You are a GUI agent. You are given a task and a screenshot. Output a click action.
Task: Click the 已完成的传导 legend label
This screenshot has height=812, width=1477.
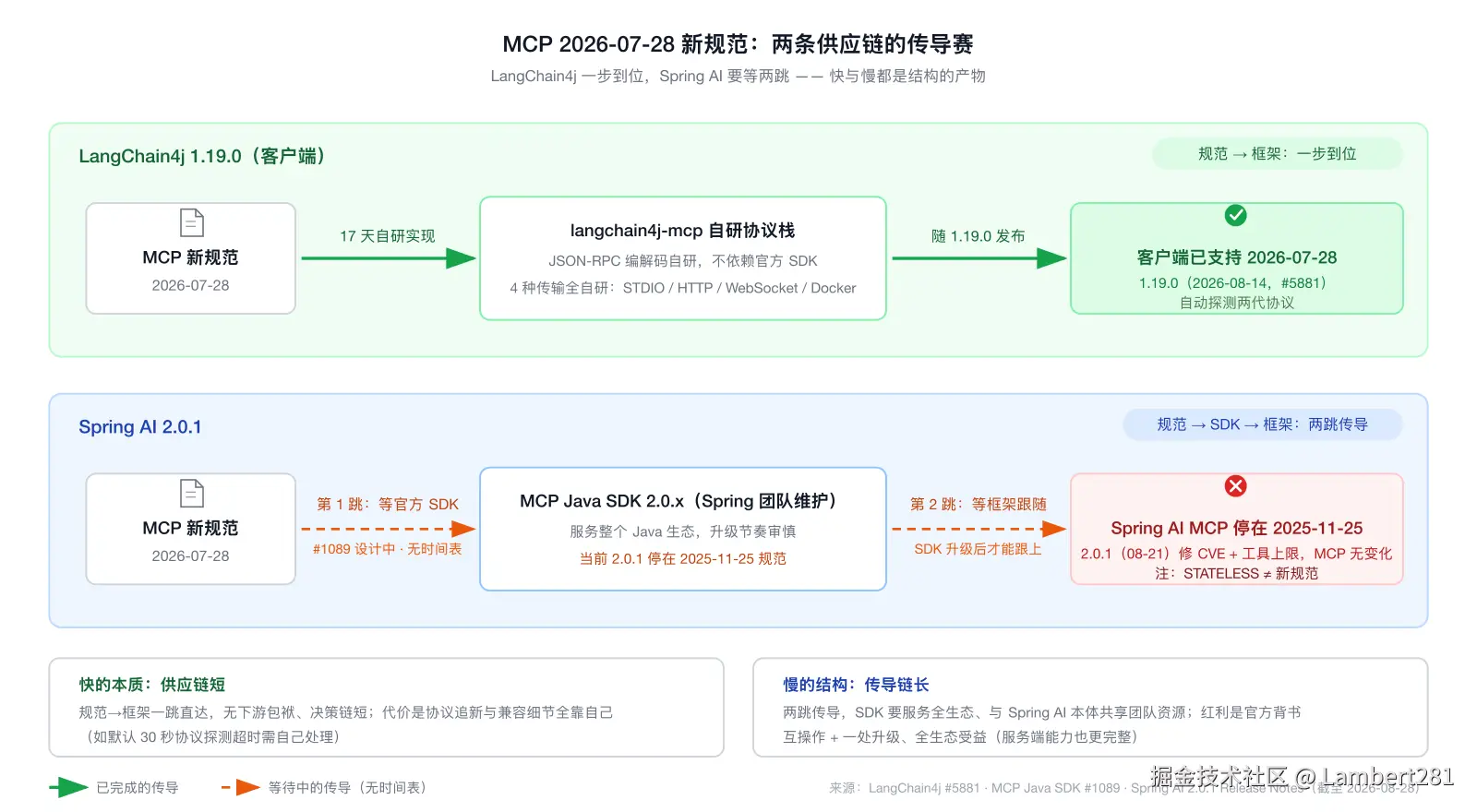(x=138, y=788)
